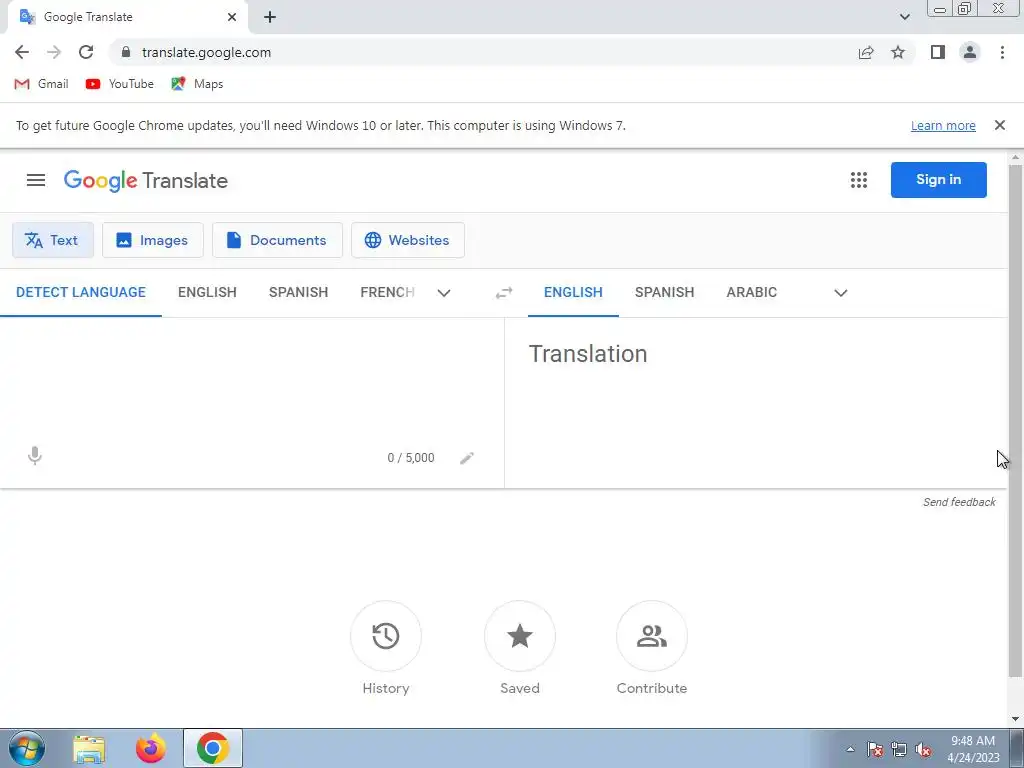Click the Google Translate logo
Viewport: 1024px width, 768px height.
tap(146, 180)
